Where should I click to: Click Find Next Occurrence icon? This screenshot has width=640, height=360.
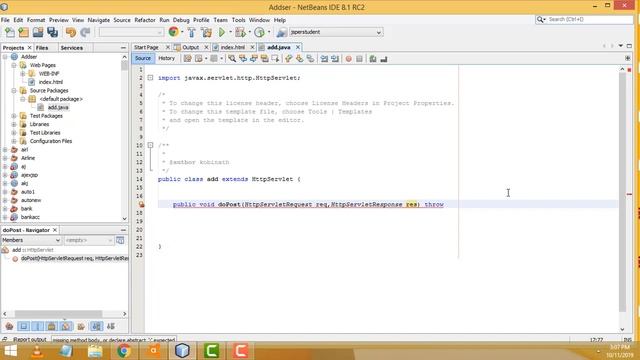pos(253,59)
